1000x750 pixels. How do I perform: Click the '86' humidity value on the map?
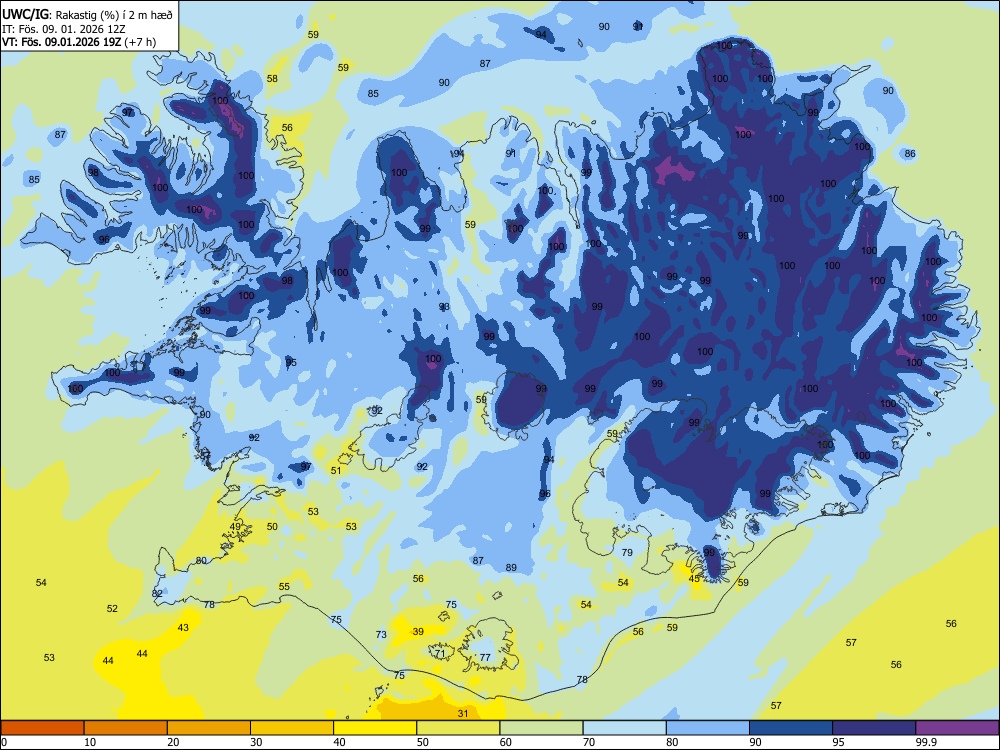(910, 154)
